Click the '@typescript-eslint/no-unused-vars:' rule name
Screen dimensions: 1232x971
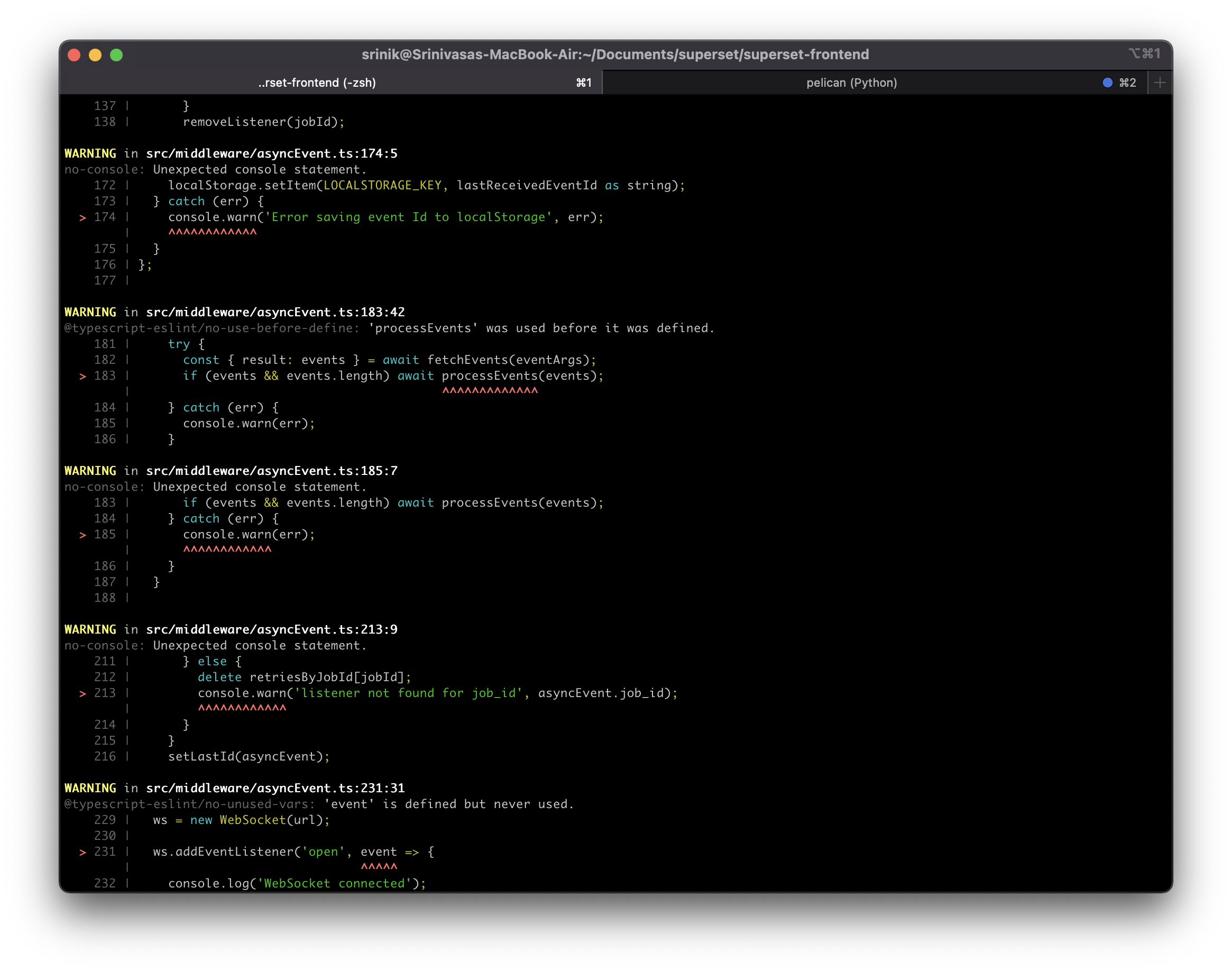(x=189, y=804)
